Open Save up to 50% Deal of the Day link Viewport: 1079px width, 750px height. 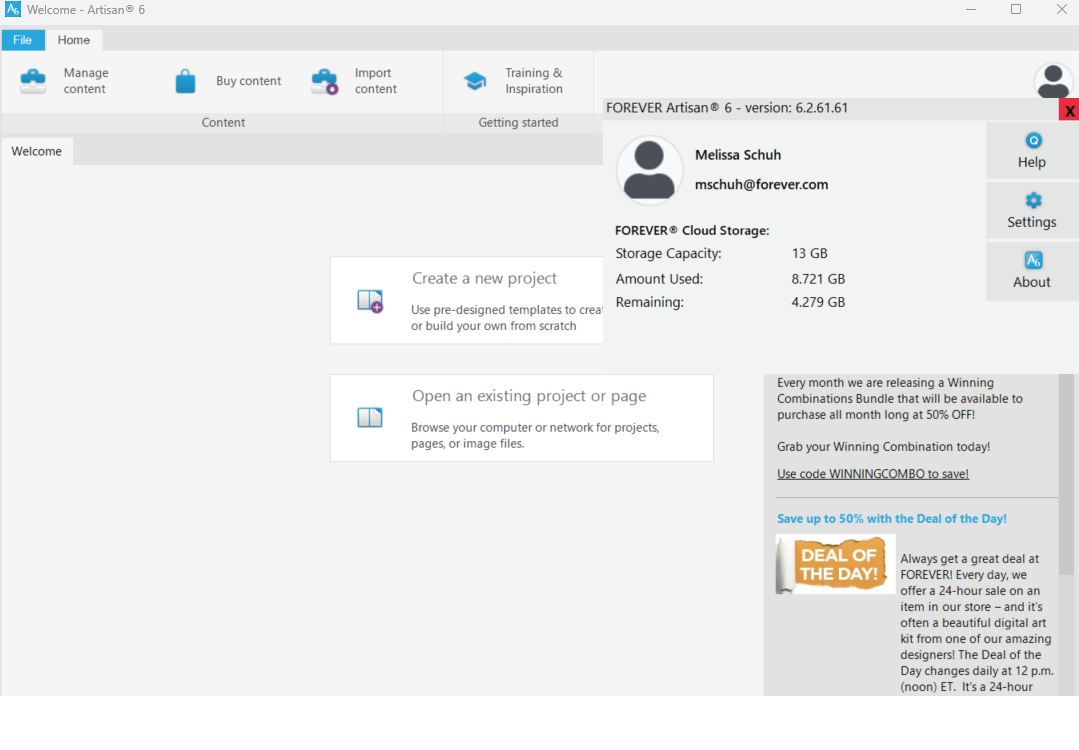coord(892,519)
